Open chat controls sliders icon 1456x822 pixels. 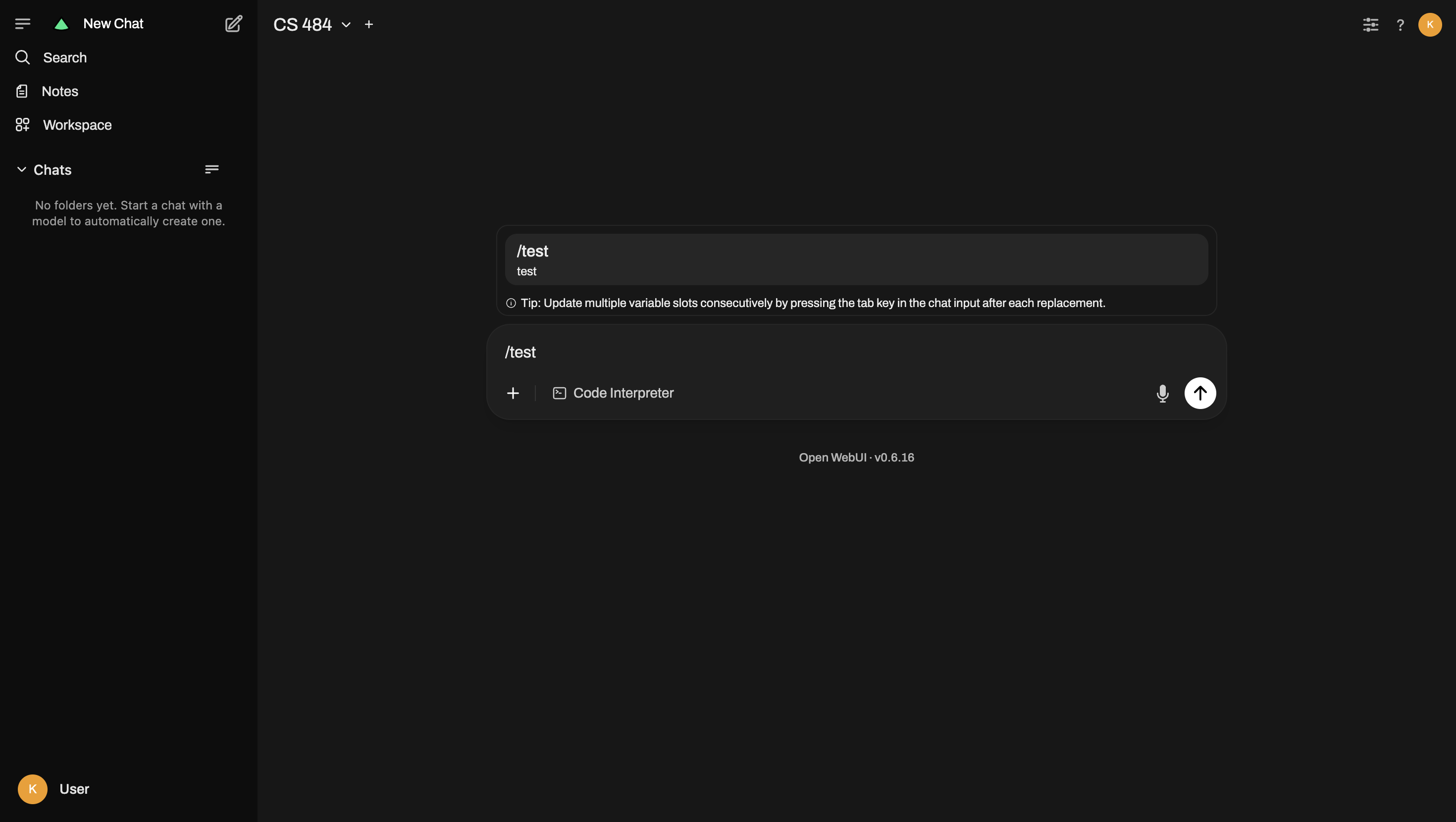point(1370,25)
